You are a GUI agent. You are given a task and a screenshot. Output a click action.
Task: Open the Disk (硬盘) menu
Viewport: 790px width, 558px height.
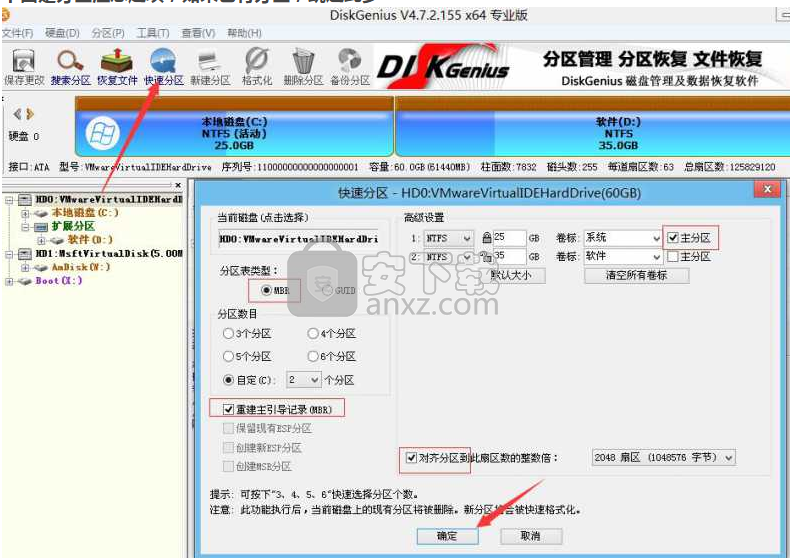[x=62, y=33]
